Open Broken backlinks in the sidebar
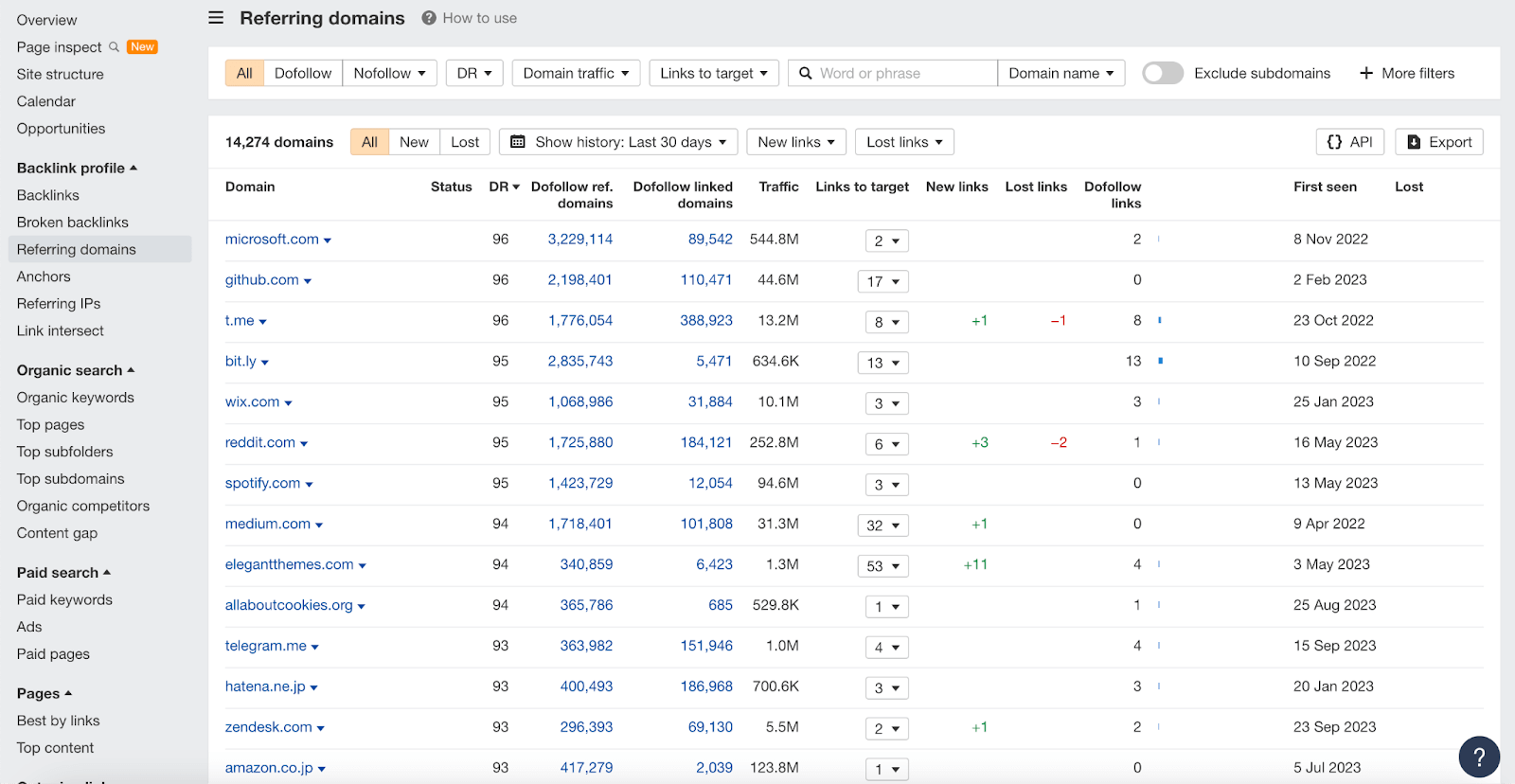This screenshot has height=784, width=1515. [73, 223]
